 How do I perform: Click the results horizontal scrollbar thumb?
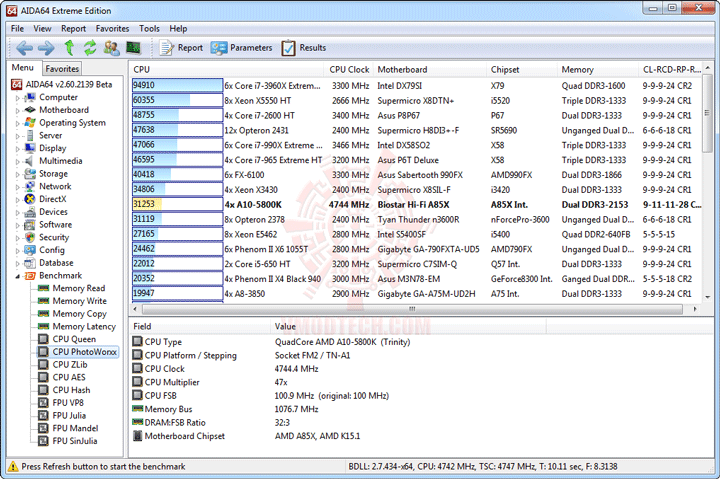pos(412,309)
